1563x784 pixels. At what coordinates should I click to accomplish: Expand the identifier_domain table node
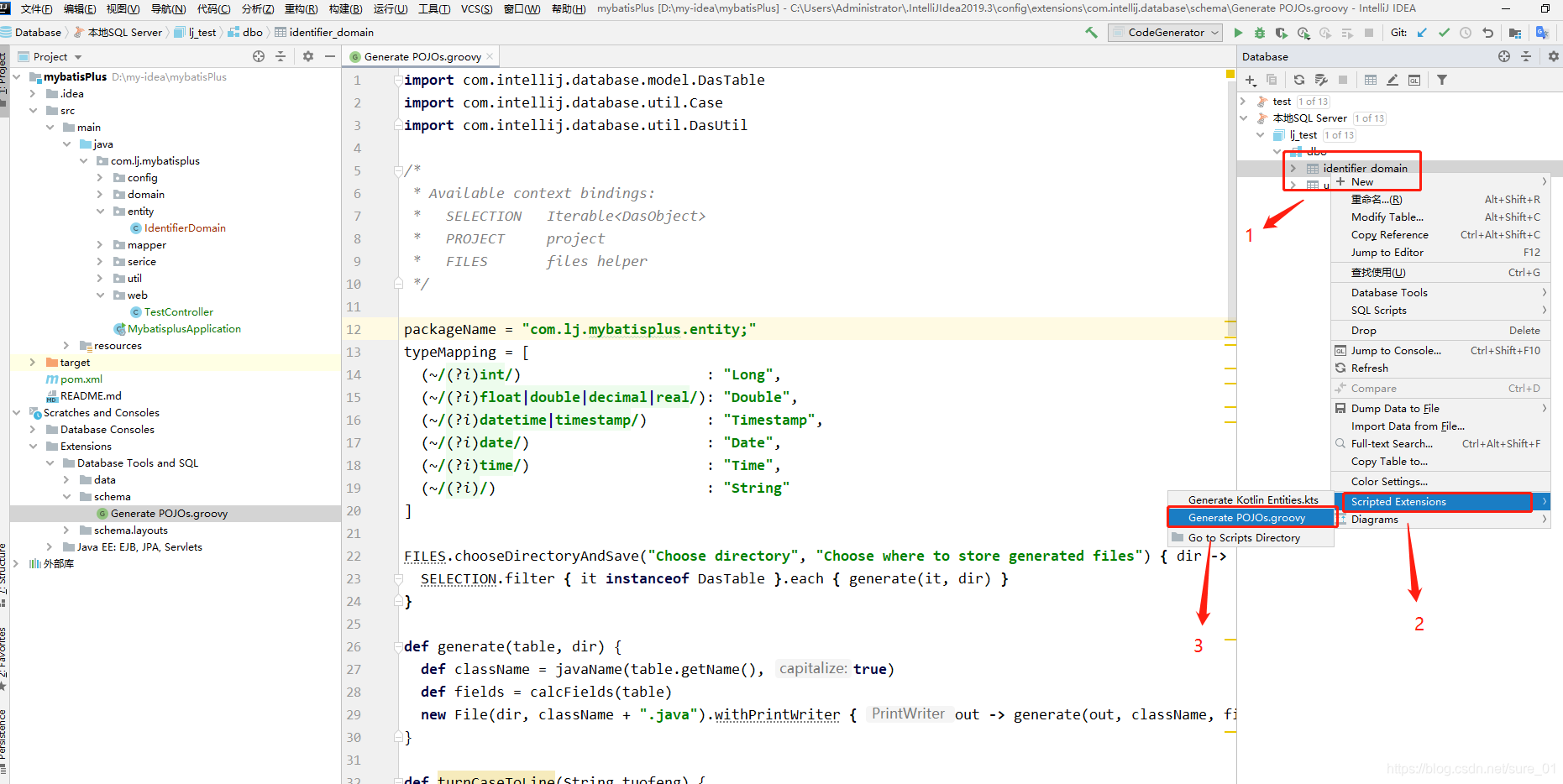pos(1293,168)
